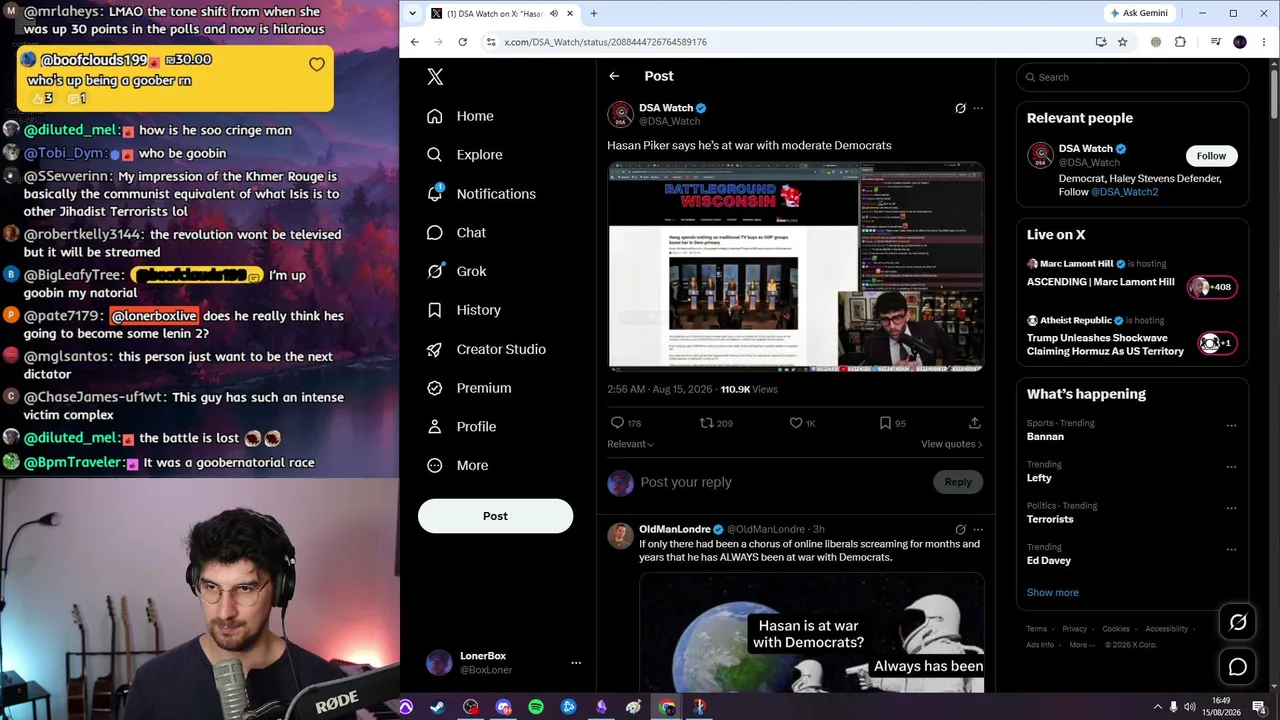Follow DSA Watch in Relevant people
The image size is (1280, 720).
point(1211,156)
